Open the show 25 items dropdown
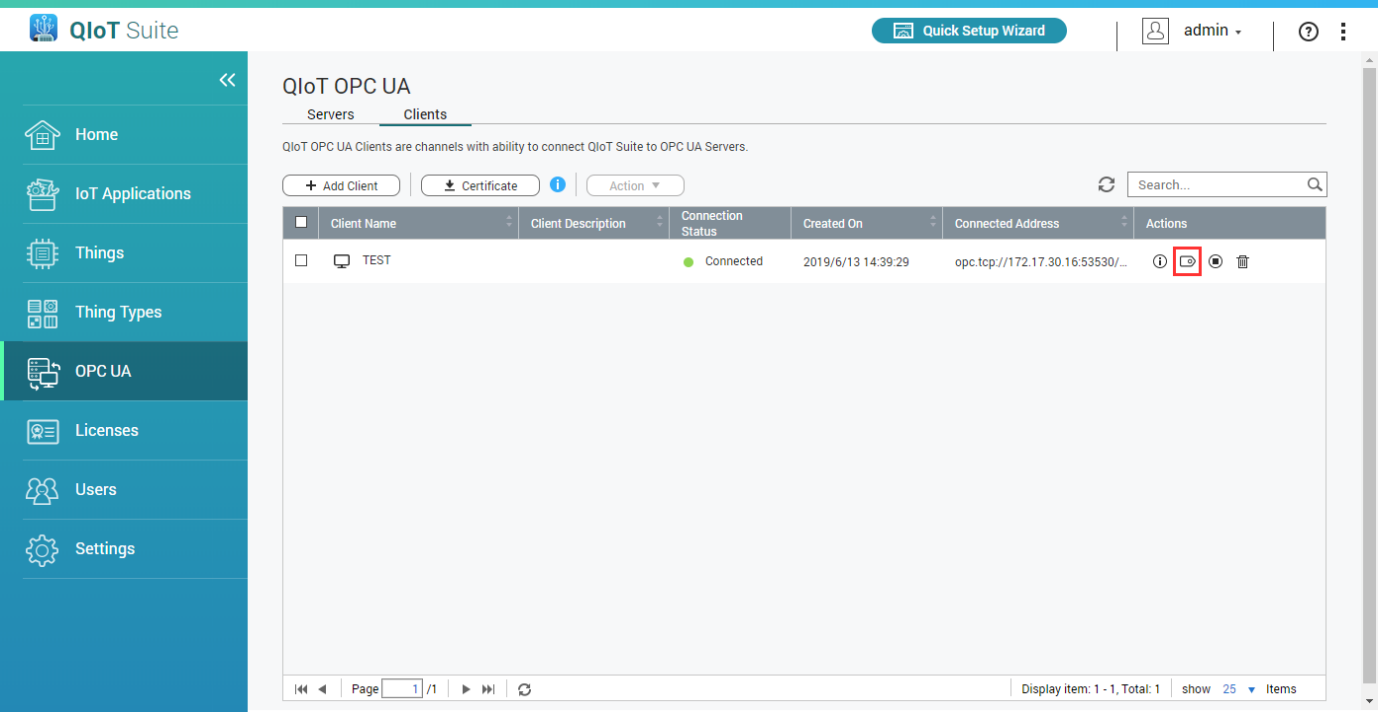1378x712 pixels. point(1238,689)
